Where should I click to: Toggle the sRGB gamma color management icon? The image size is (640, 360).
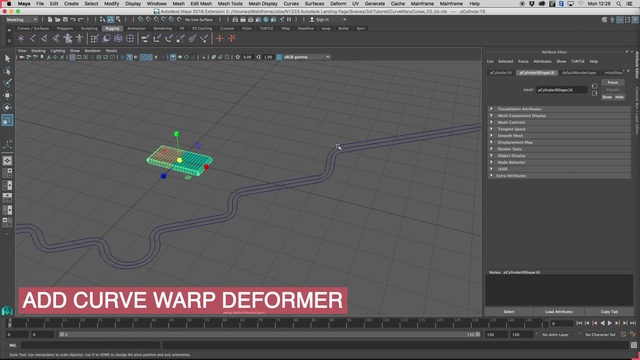click(279, 57)
